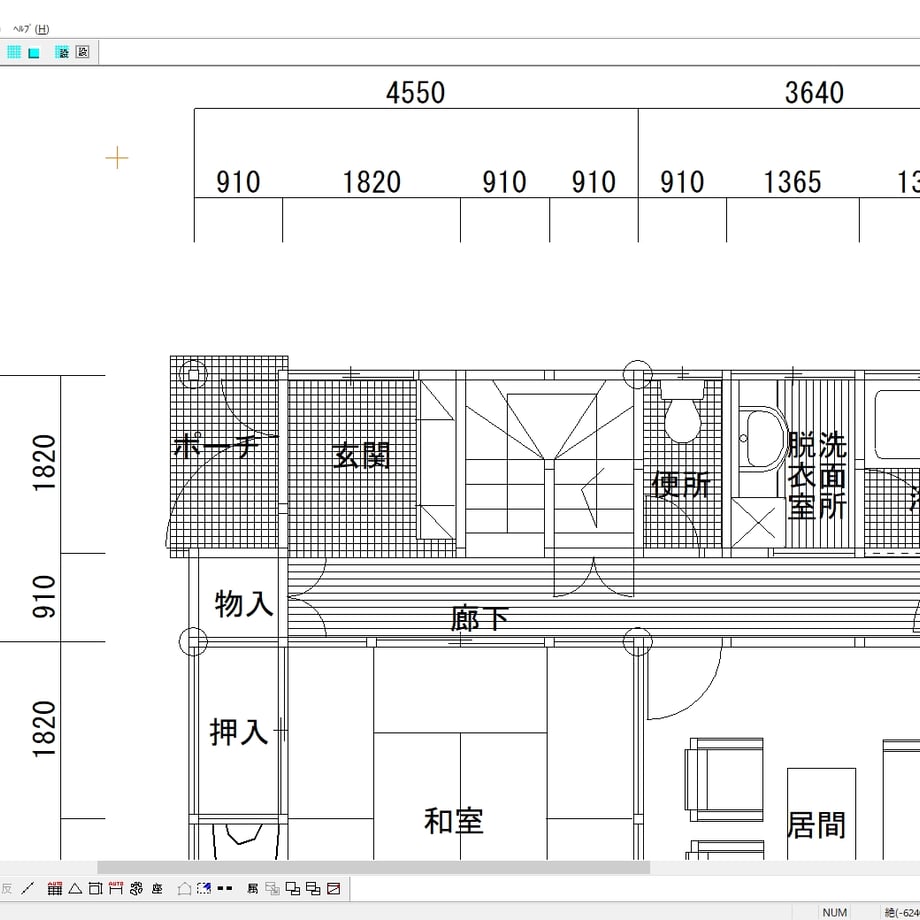This screenshot has width=920, height=920.
Task: Click the NUM indicator in status bar
Action: pyautogui.click(x=834, y=912)
